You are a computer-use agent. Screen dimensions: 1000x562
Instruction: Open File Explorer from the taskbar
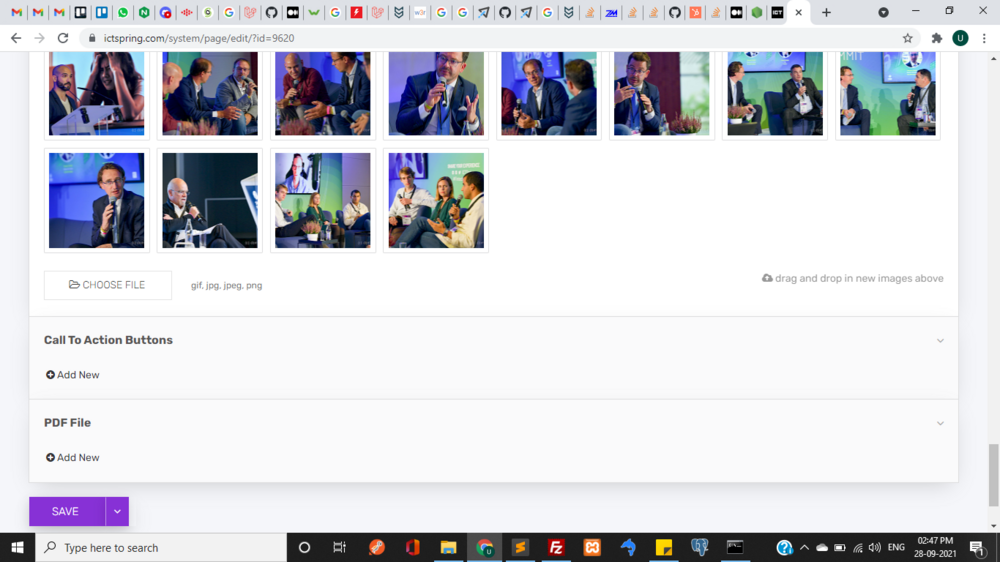(448, 547)
